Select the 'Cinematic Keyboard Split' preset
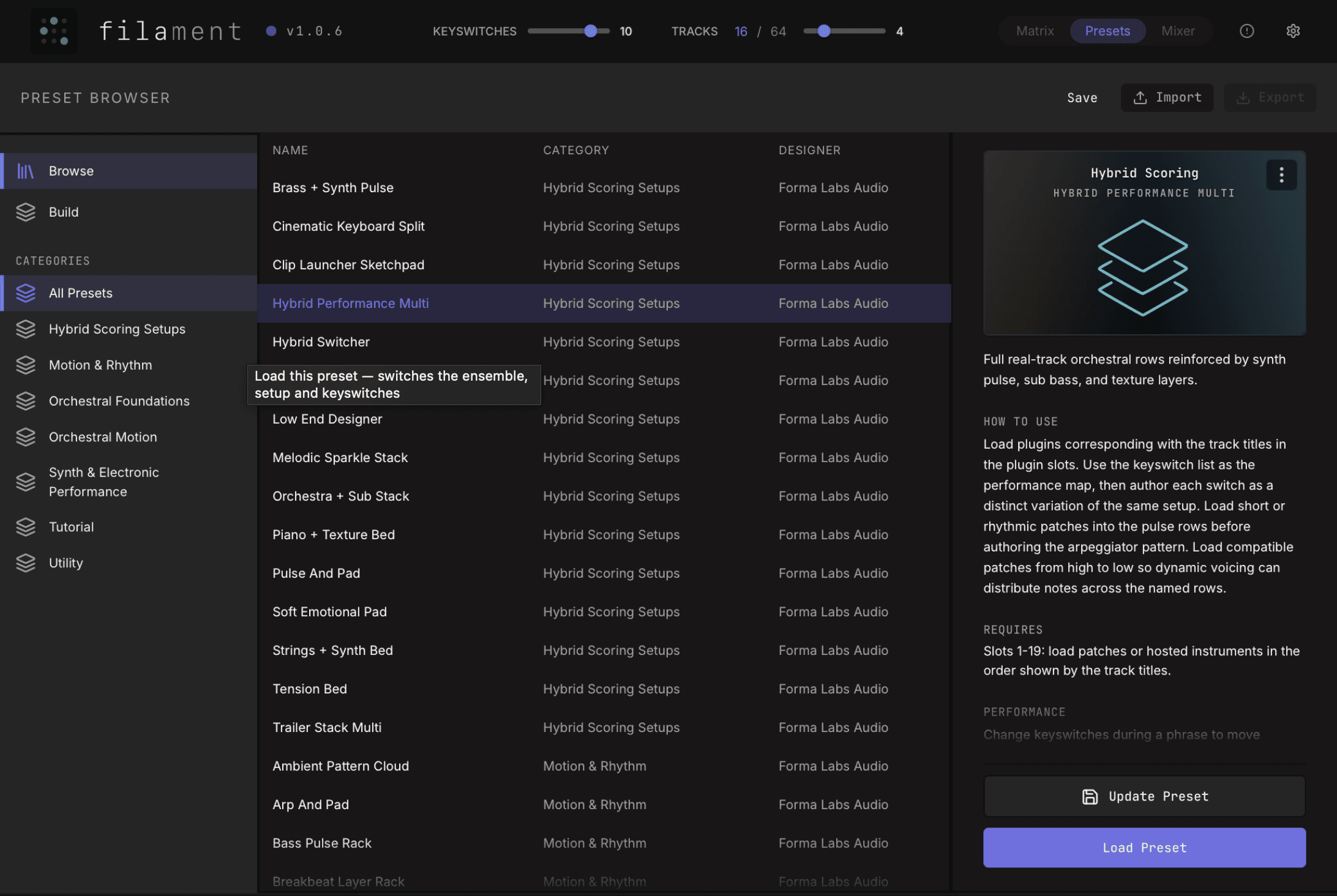Viewport: 1337px width, 896px height. (604, 226)
